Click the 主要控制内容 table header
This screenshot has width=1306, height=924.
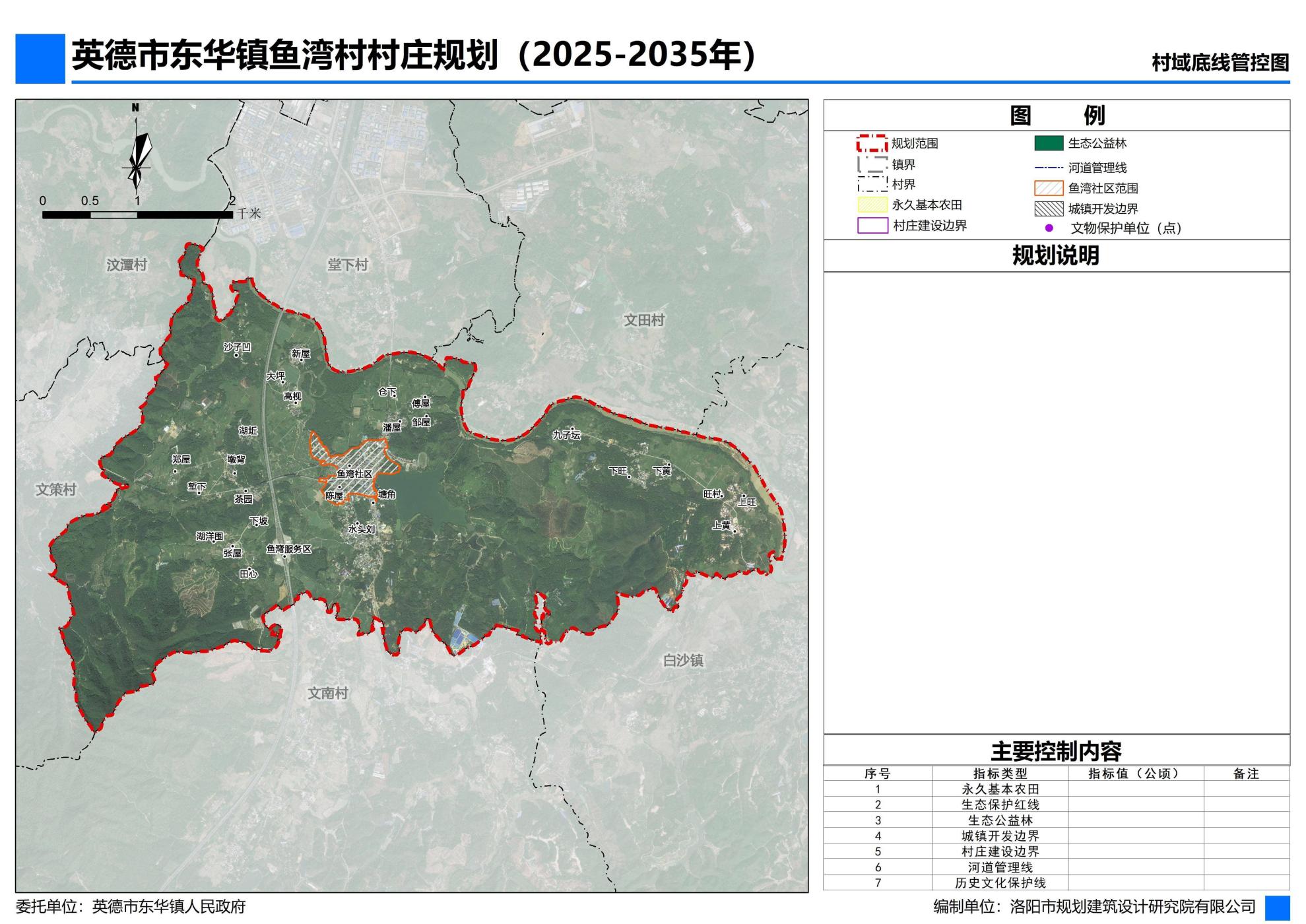click(1055, 751)
